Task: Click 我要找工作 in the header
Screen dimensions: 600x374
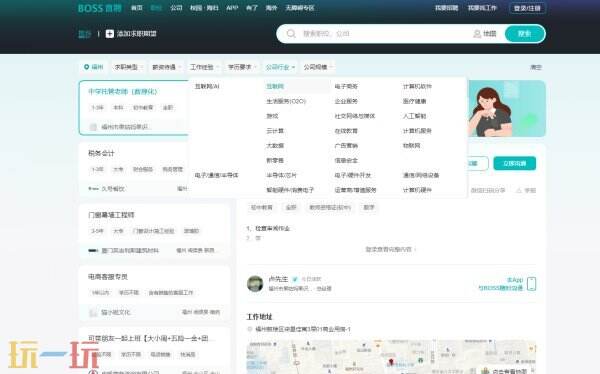Action: 482,8
